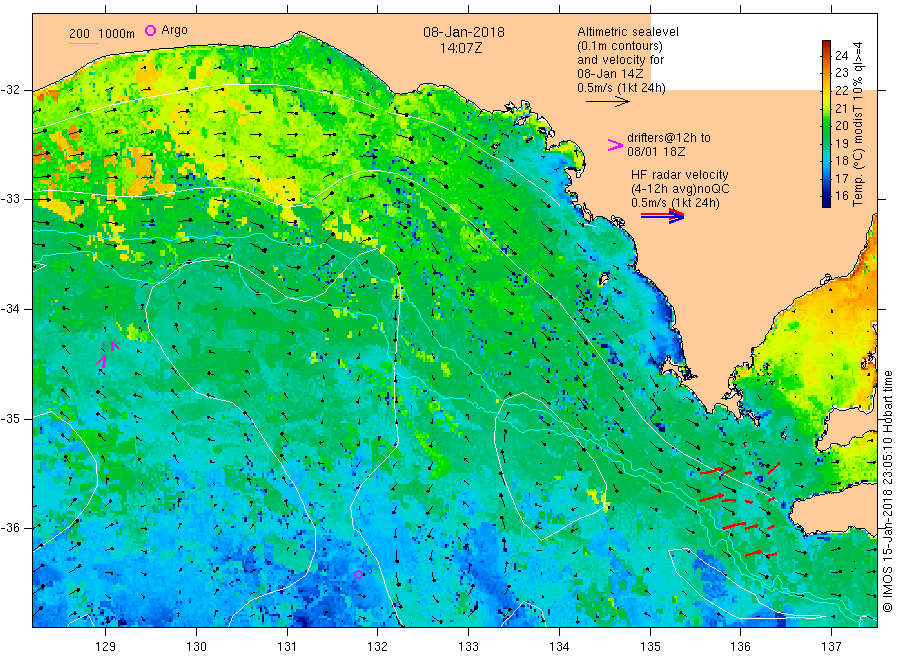
Task: Click the IMOS copyright timestamp text
Action: pos(888,491)
